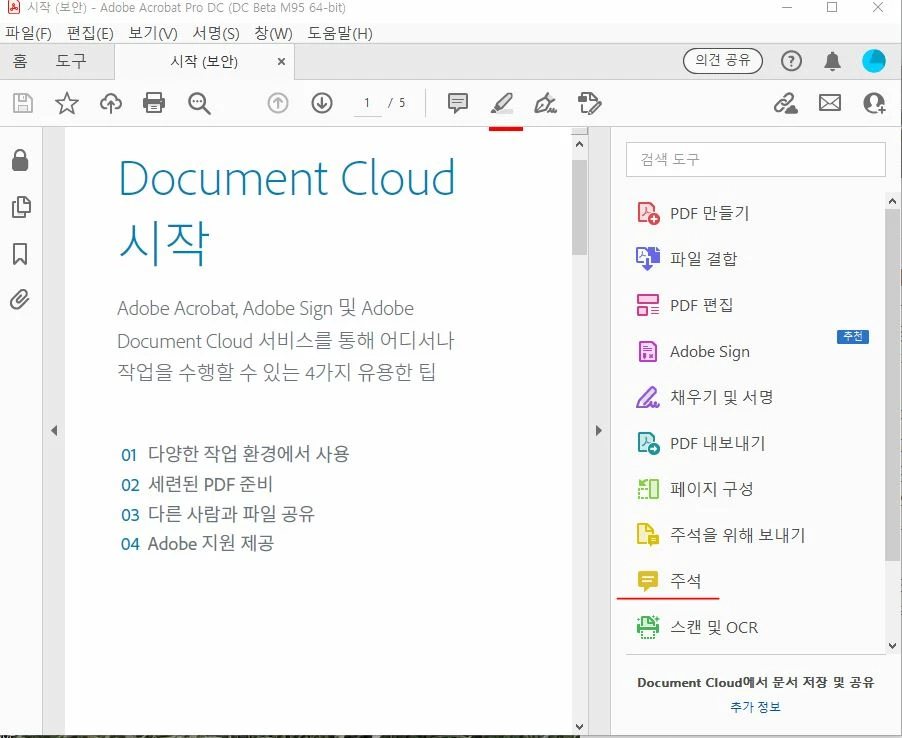
Task: Jump to 03 다른 사람과 파일 공유
Action: (217, 514)
